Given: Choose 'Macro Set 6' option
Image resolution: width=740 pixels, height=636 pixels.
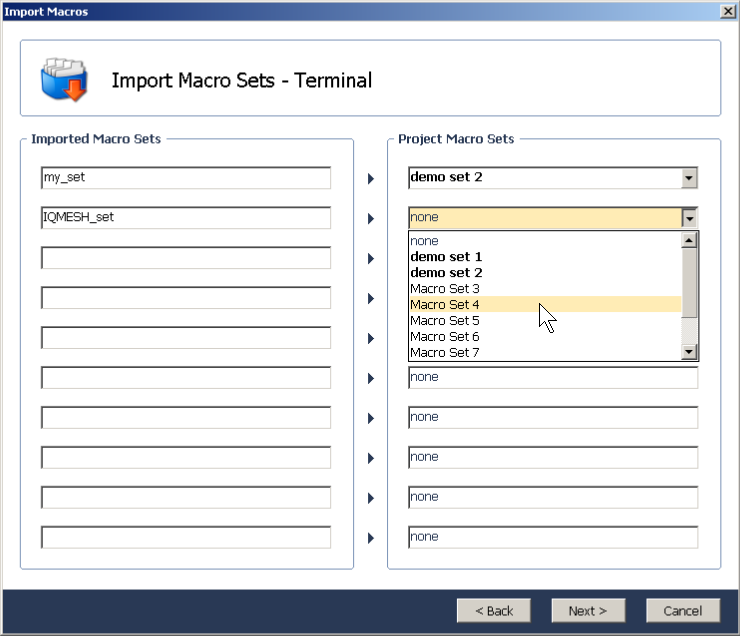Looking at the screenshot, I should 545,337.
